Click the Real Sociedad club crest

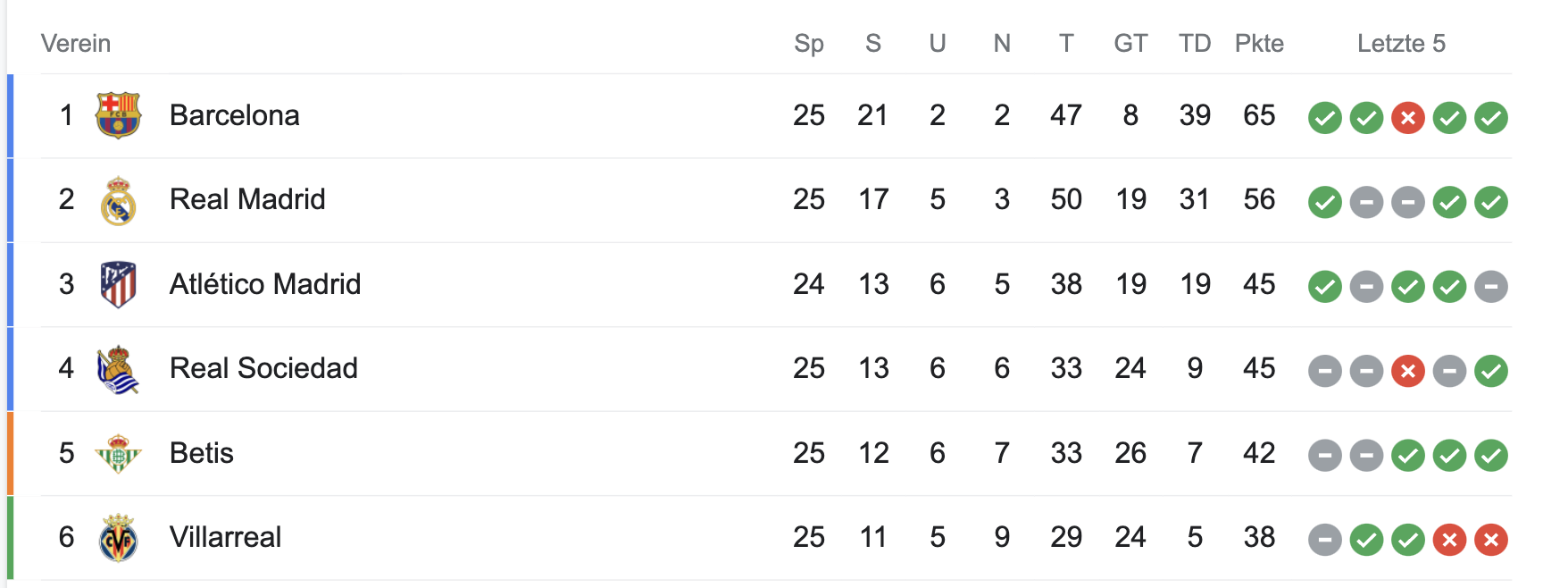coord(118,369)
